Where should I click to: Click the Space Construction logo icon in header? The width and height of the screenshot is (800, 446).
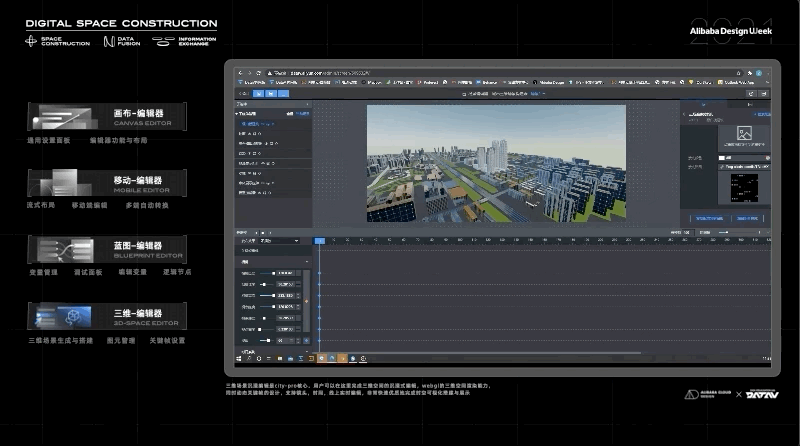coord(31,41)
